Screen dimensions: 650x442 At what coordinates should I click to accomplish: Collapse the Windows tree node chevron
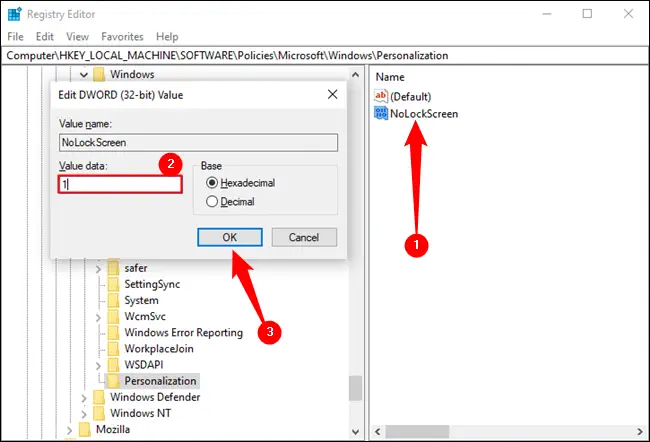84,75
